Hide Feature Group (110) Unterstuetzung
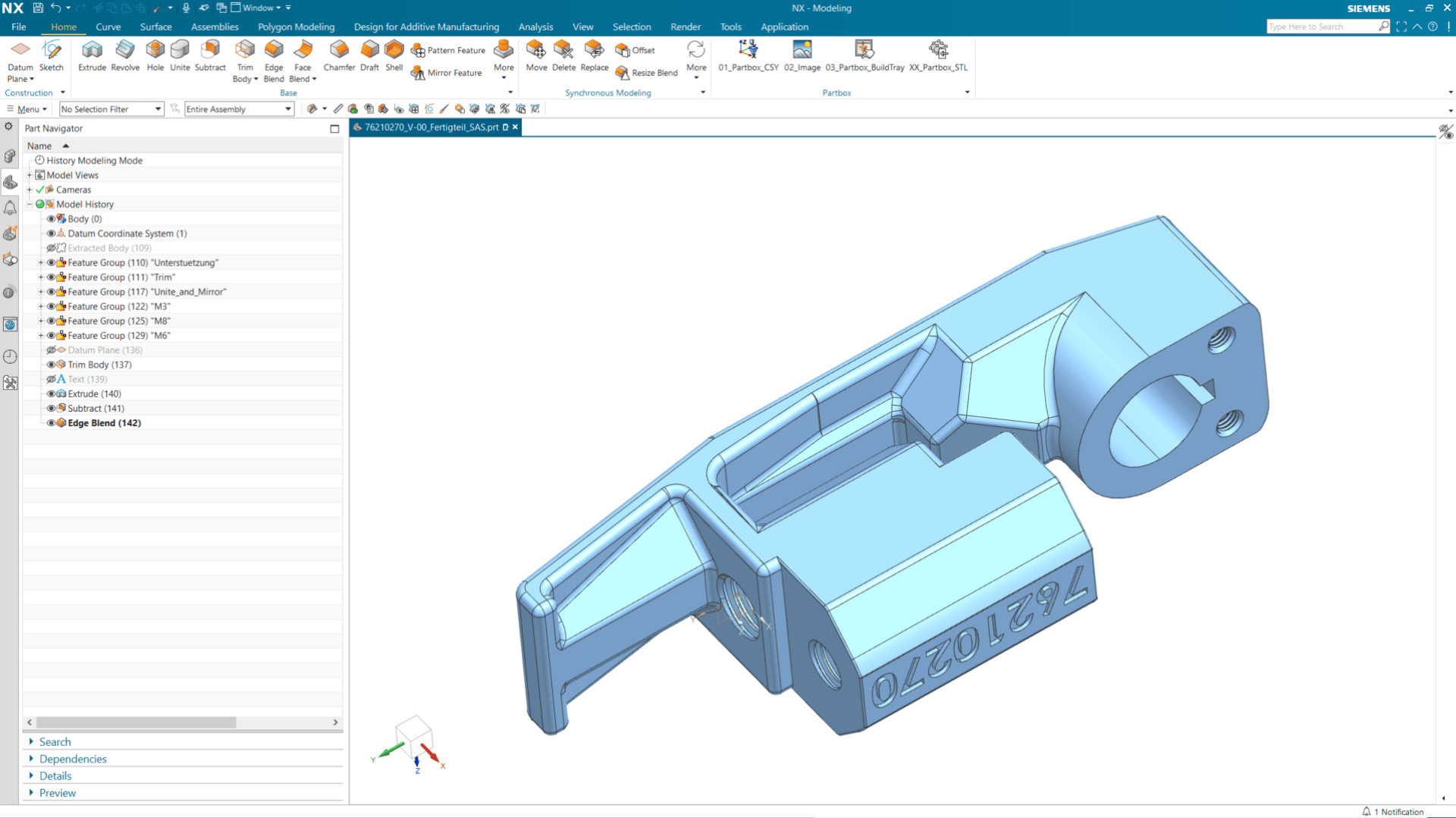This screenshot has height=818, width=1456. (x=51, y=263)
